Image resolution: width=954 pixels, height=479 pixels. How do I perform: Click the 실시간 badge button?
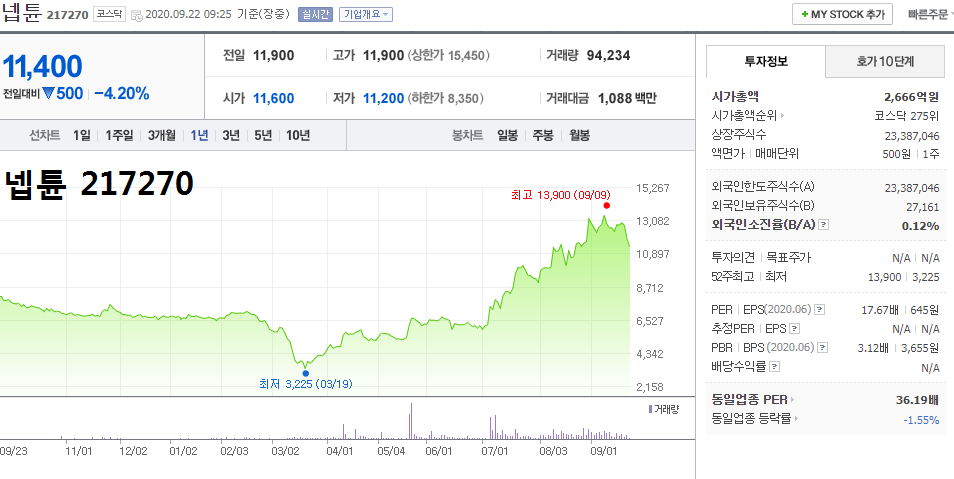(x=315, y=14)
